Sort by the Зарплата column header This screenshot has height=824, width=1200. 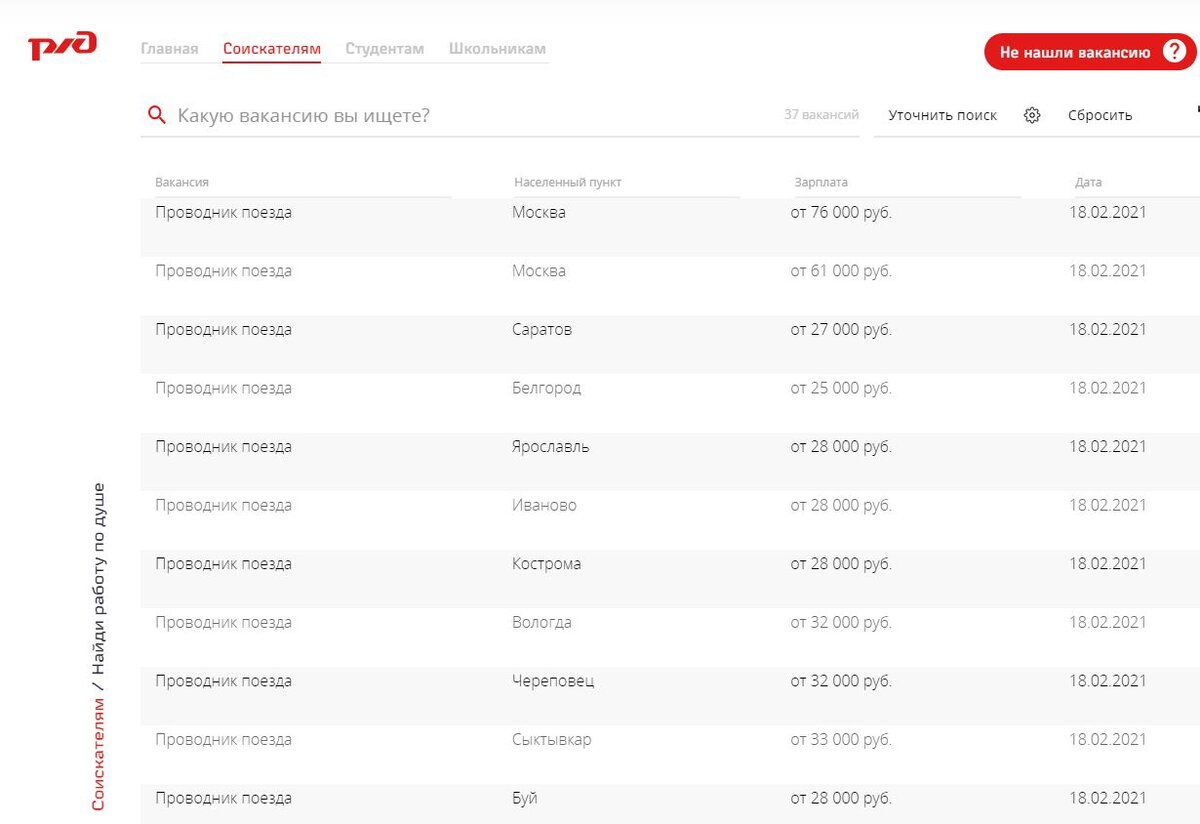(x=821, y=182)
